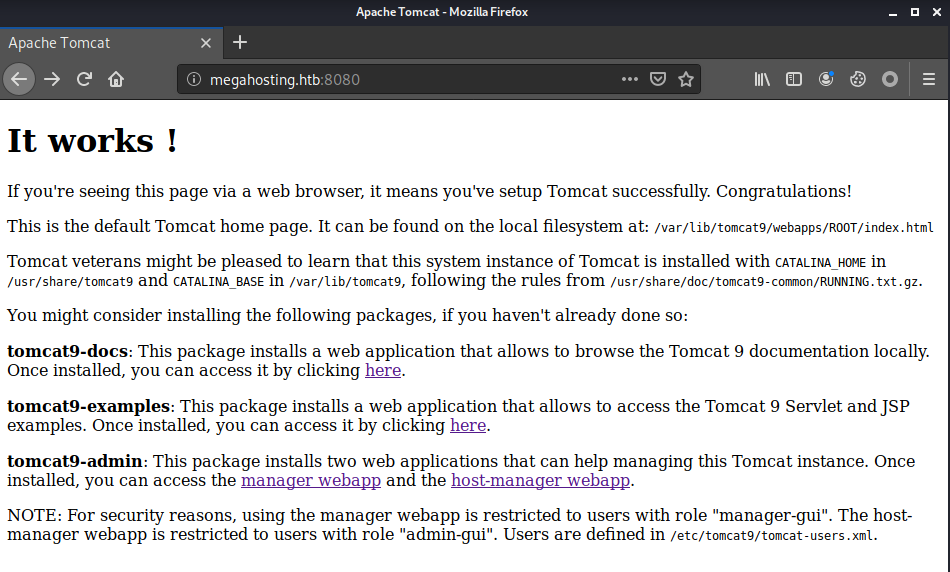Go back to the previous page
Viewport: 950px width, 572px height.
[19, 79]
